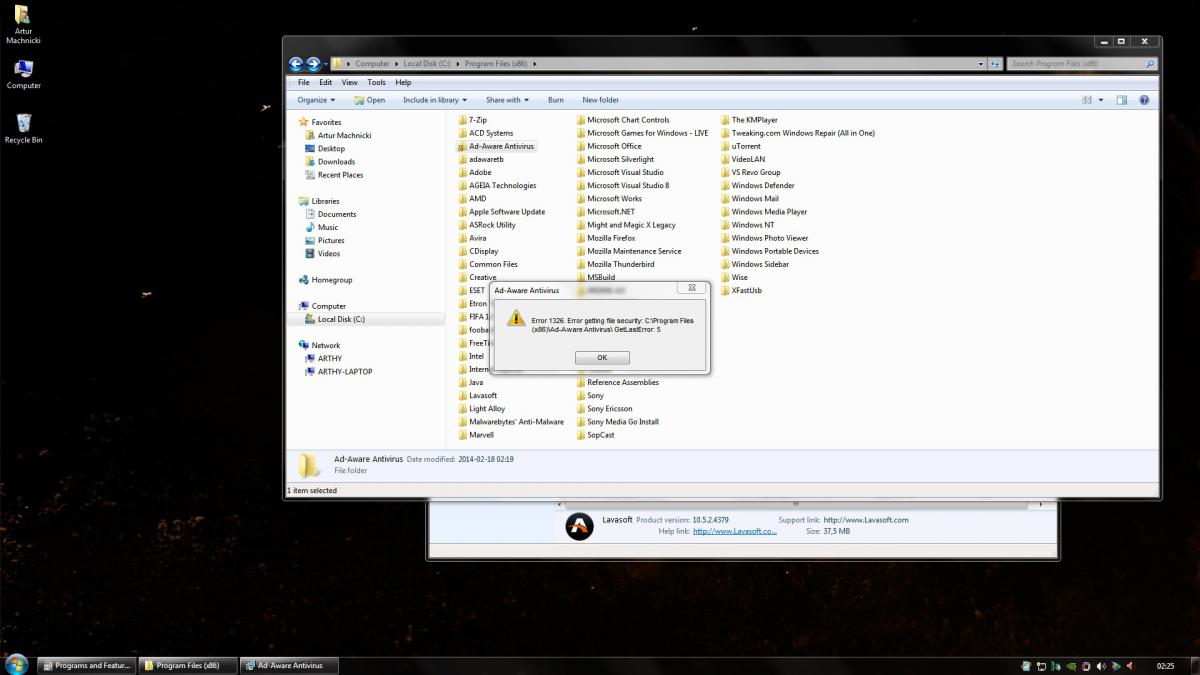The width and height of the screenshot is (1200, 675).
Task: Close the Ad-Aware Antivirus error dialog
Action: [x=692, y=288]
